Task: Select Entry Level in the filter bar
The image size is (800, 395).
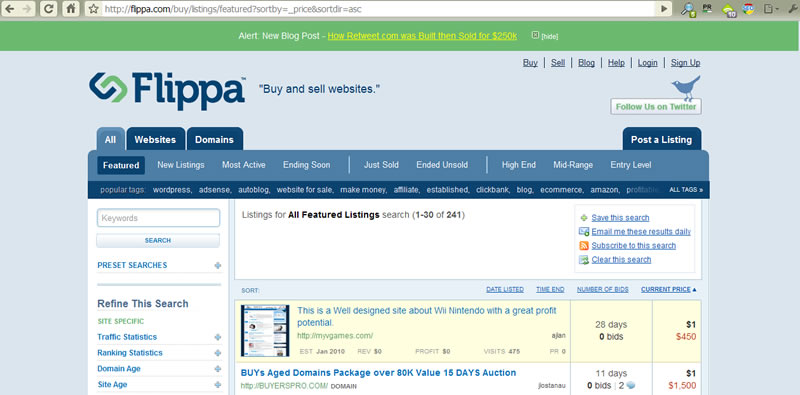Action: pyautogui.click(x=631, y=165)
